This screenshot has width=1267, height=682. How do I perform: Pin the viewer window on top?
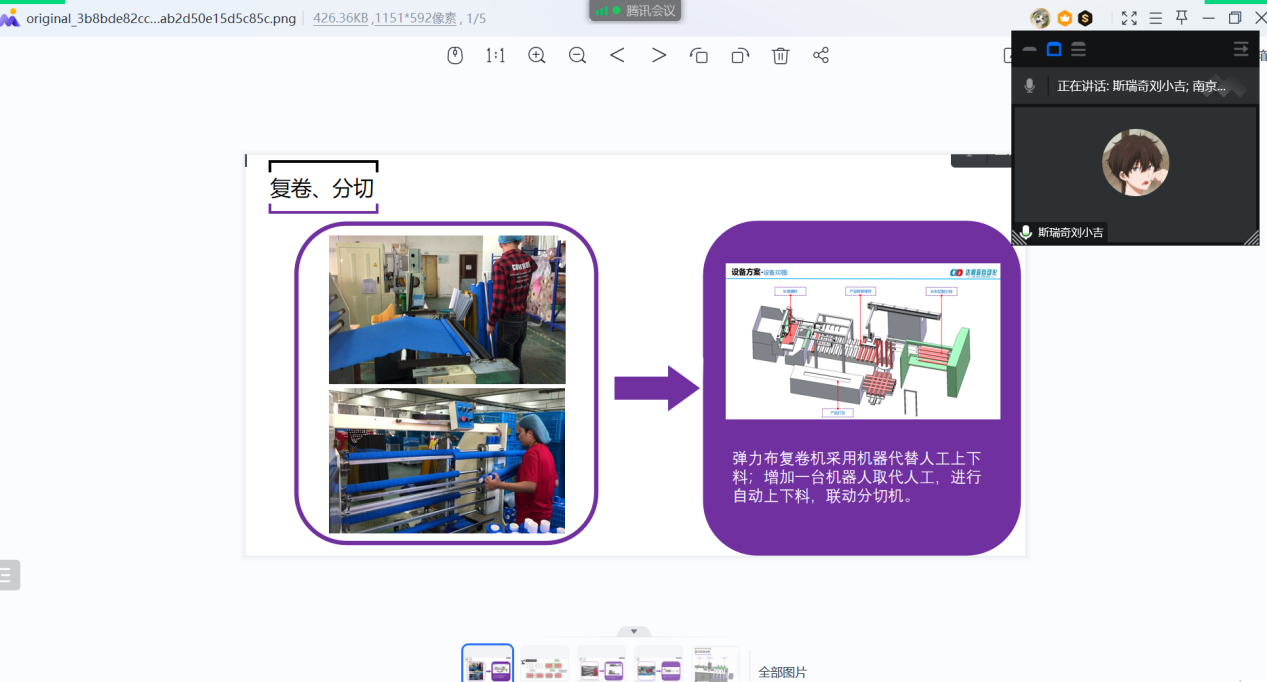(1182, 18)
